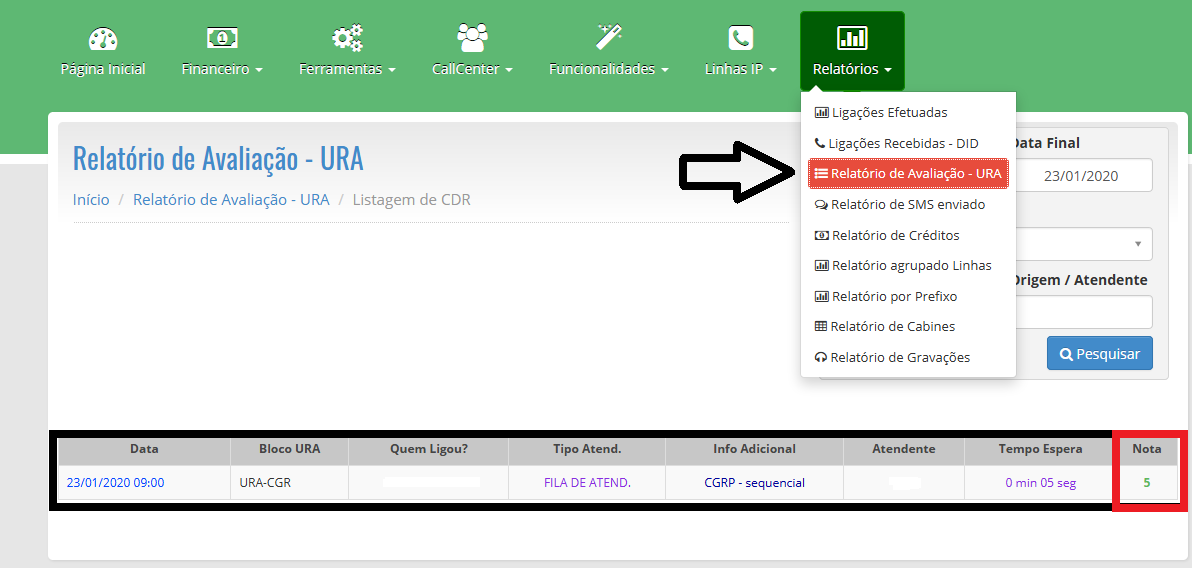Viewport: 1192px width, 568px height.
Task: Click the Financeiro money icon
Action: click(222, 38)
